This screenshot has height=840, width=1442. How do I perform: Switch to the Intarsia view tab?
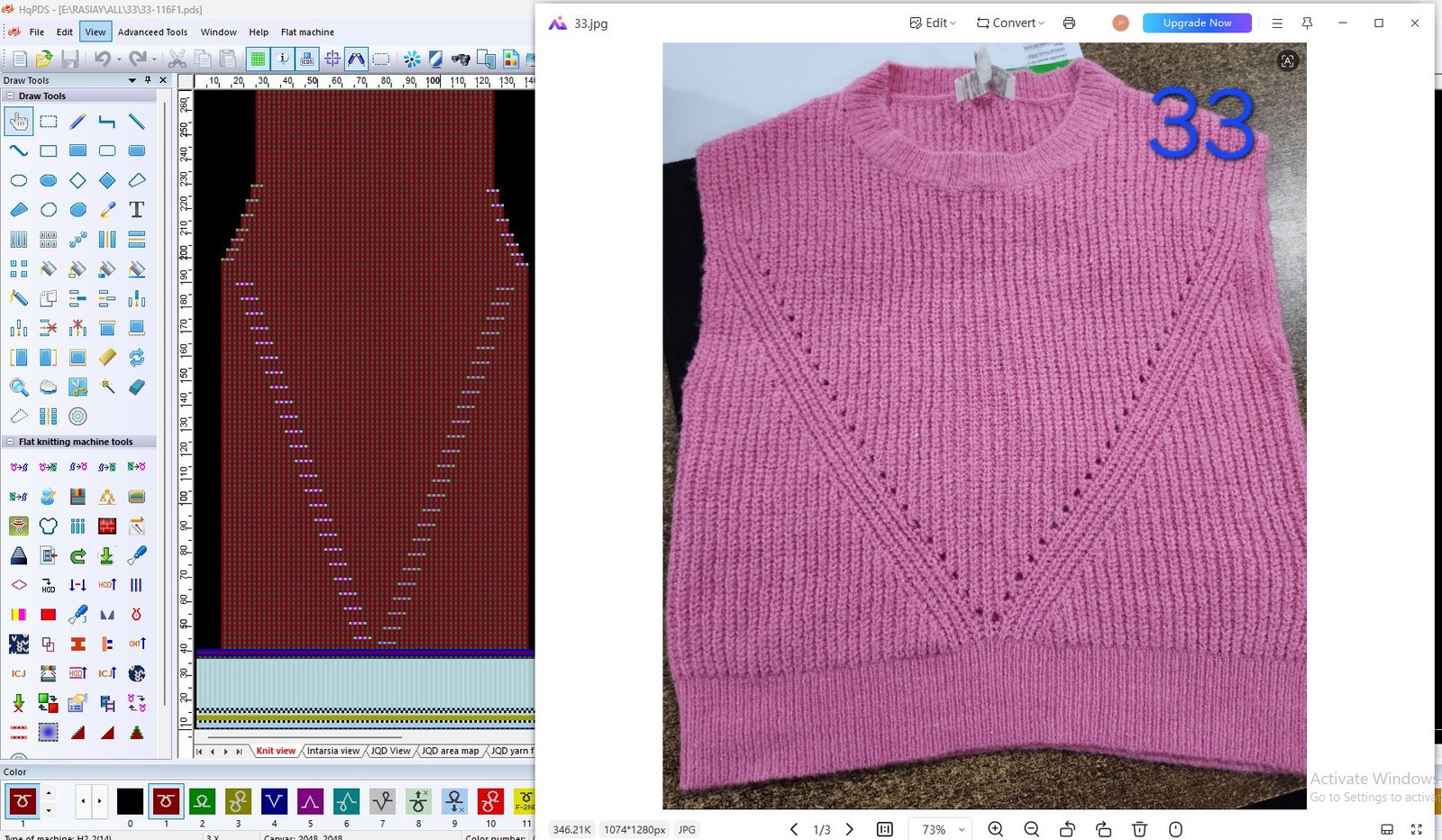[x=333, y=751]
